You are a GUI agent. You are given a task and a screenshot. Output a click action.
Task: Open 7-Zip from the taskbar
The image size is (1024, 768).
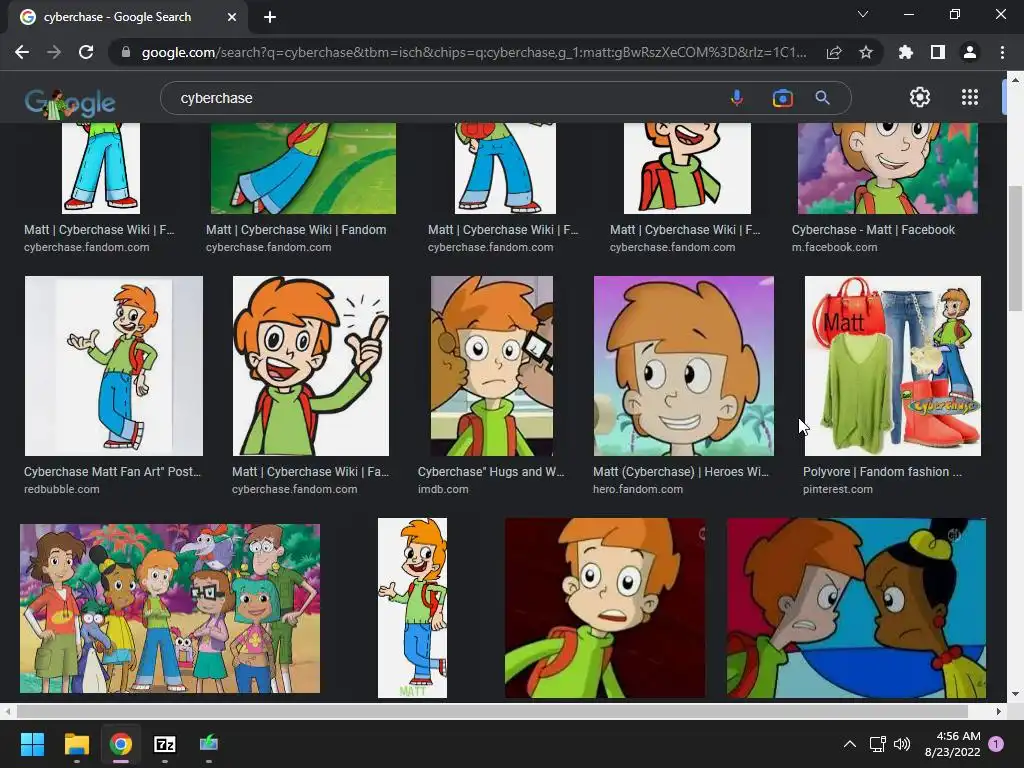(x=165, y=744)
